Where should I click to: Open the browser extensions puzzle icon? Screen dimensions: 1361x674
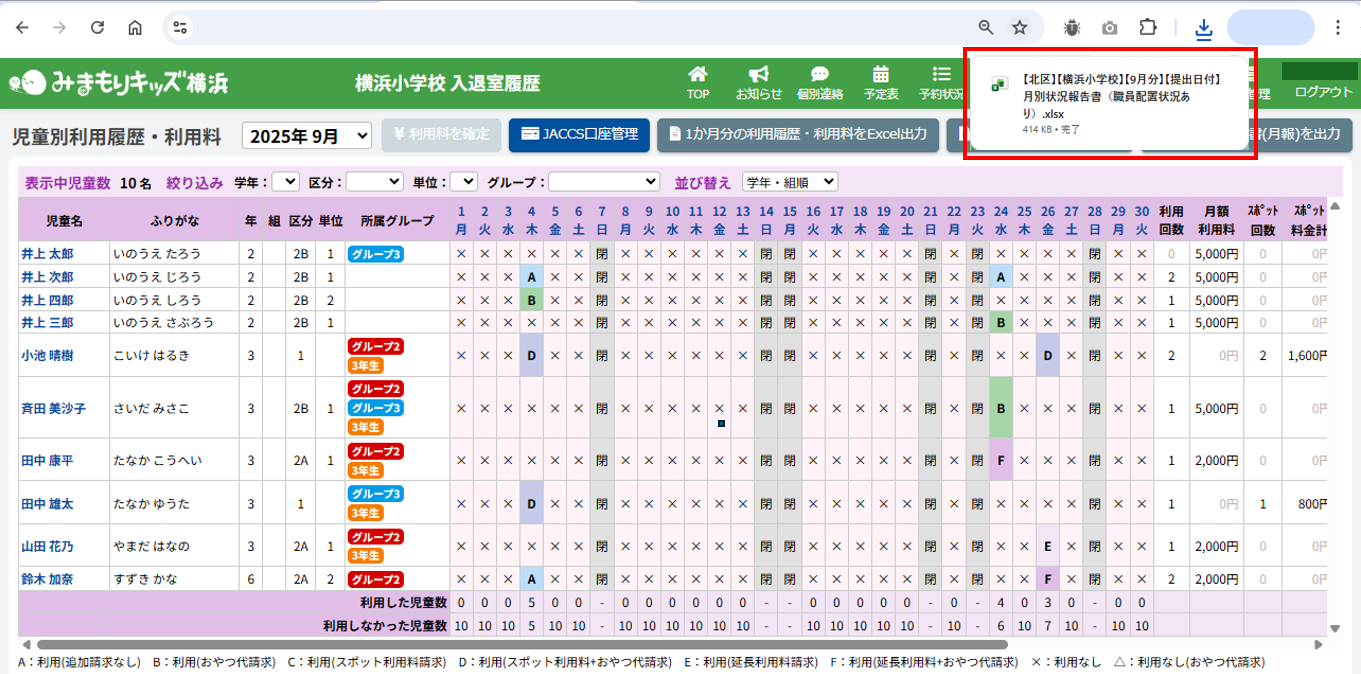point(1148,28)
